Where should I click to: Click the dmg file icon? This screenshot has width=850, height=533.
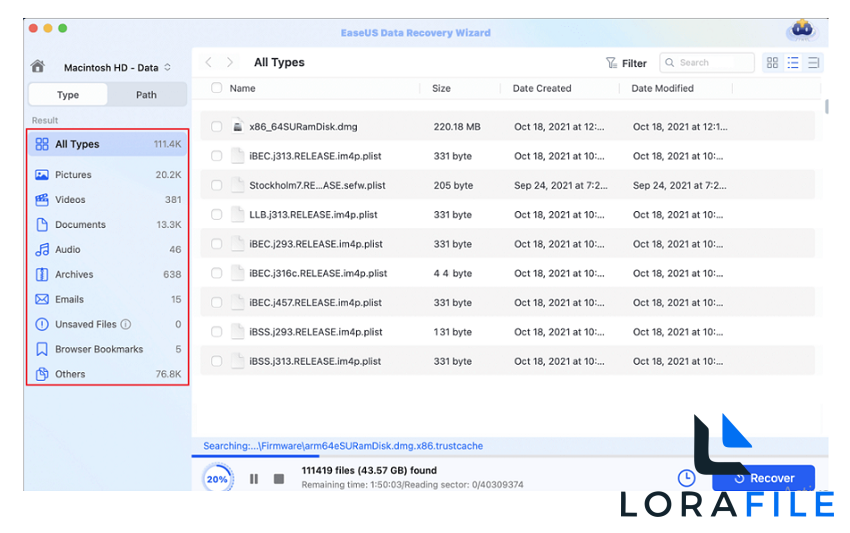237,127
